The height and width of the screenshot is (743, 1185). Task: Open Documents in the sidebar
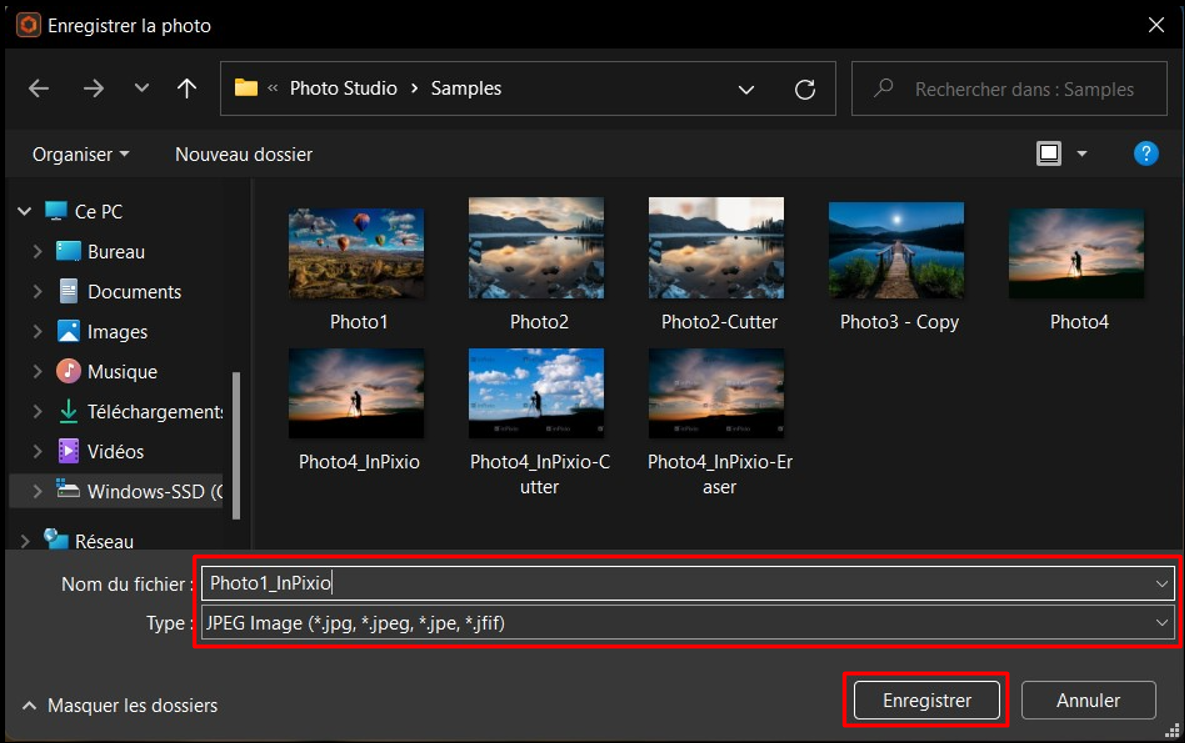tap(135, 292)
